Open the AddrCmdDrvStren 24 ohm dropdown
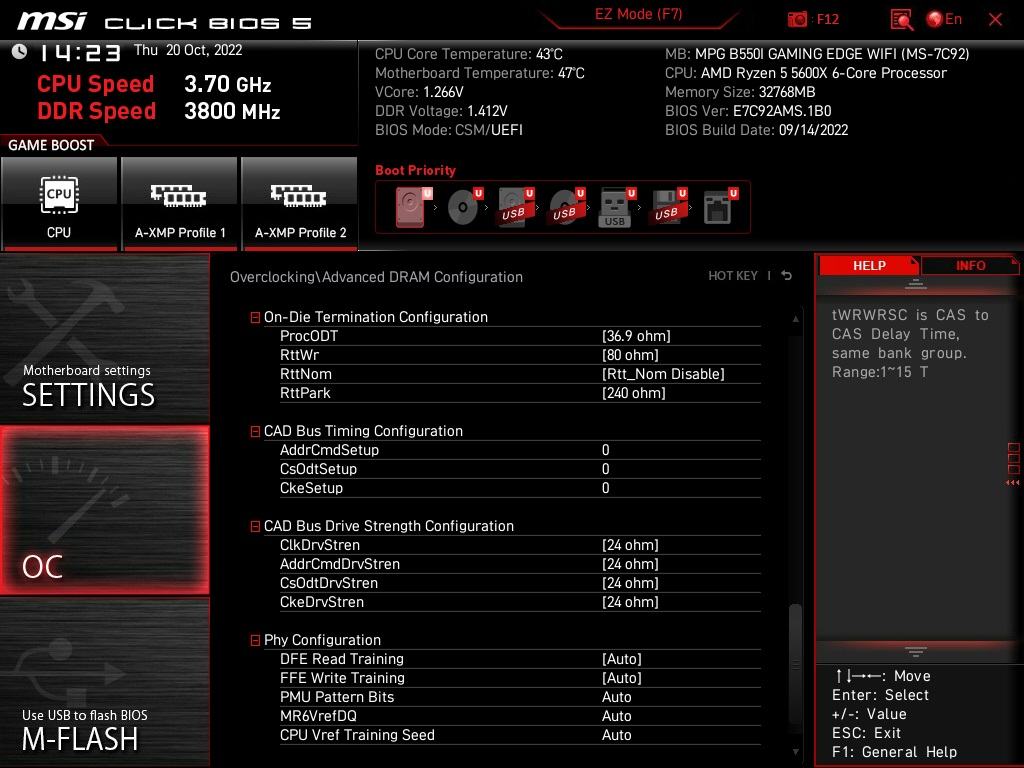The image size is (1024, 768). [x=630, y=564]
